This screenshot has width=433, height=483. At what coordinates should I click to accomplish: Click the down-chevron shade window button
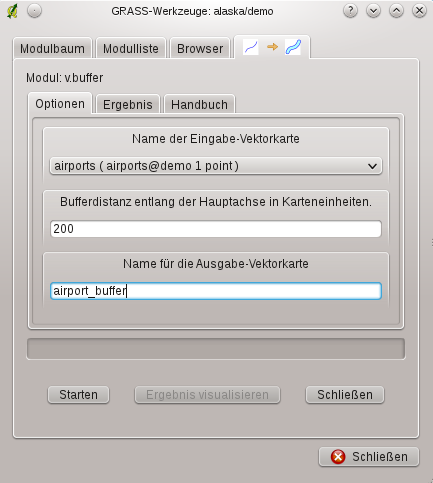(373, 11)
